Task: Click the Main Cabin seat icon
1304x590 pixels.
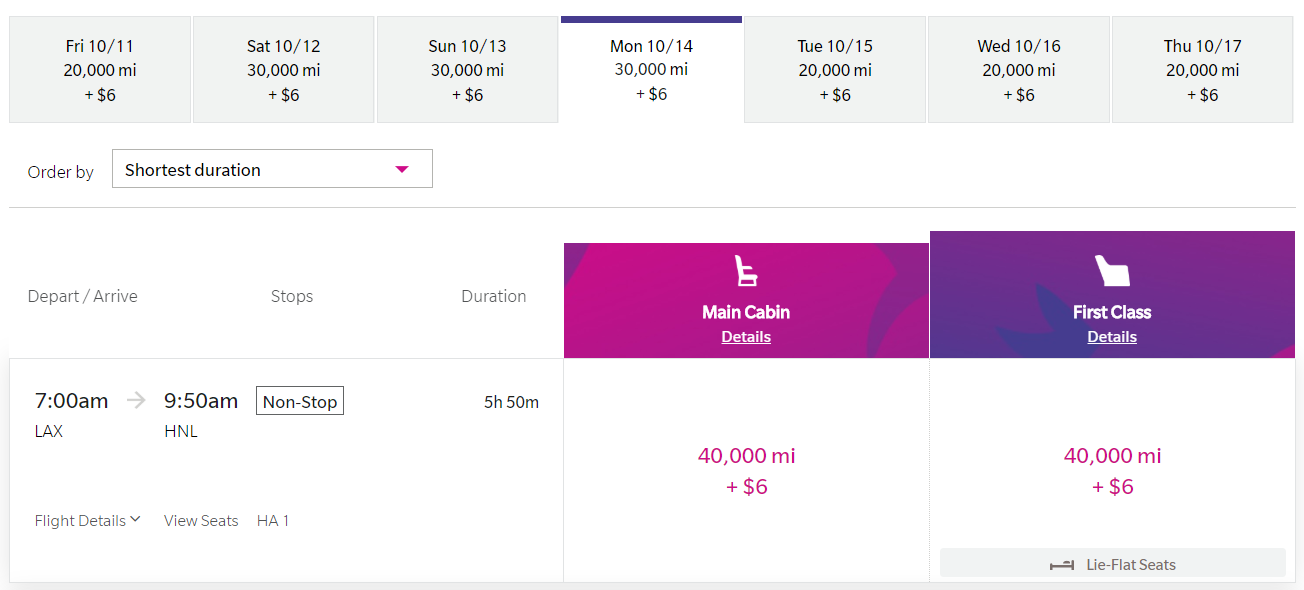Action: coord(746,272)
